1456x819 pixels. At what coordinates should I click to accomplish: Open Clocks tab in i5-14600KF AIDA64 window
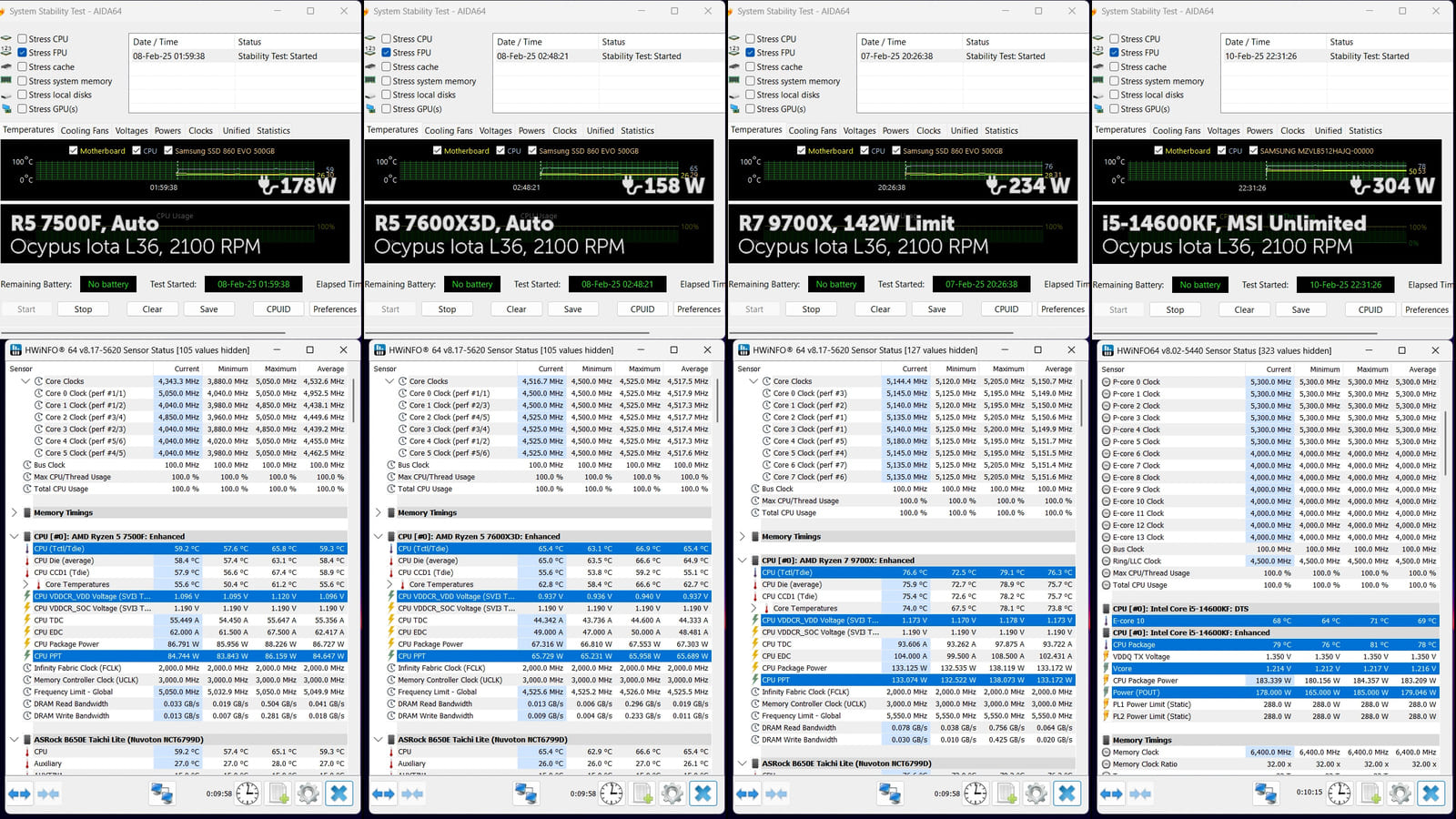pos(1292,131)
